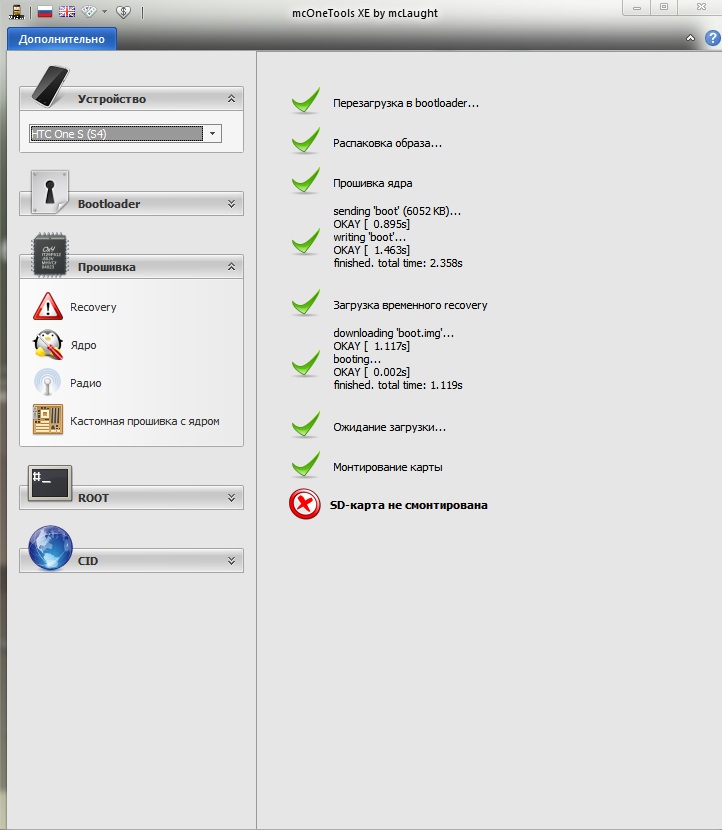Click checkmark beside Прошивка ядра
722x830 pixels.
[x=306, y=180]
